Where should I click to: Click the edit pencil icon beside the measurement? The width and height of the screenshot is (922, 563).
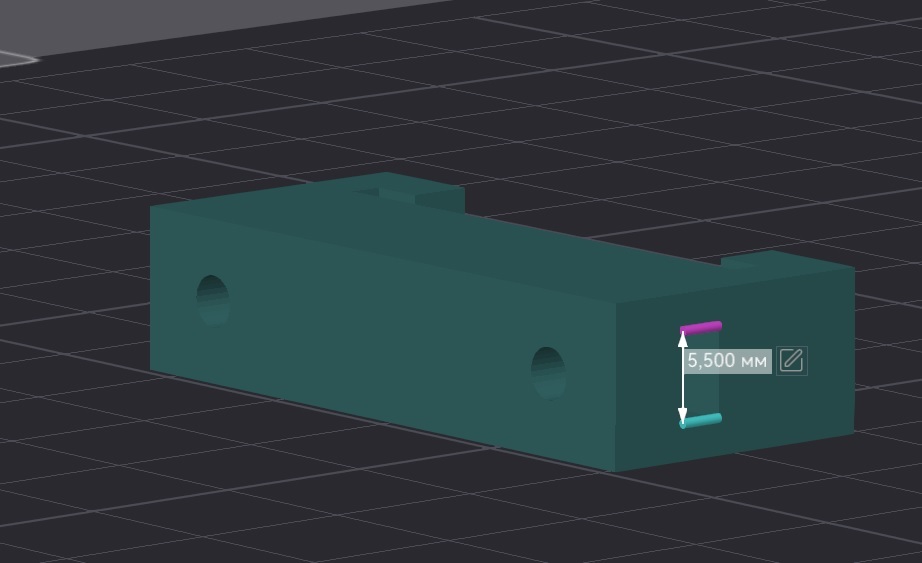791,360
